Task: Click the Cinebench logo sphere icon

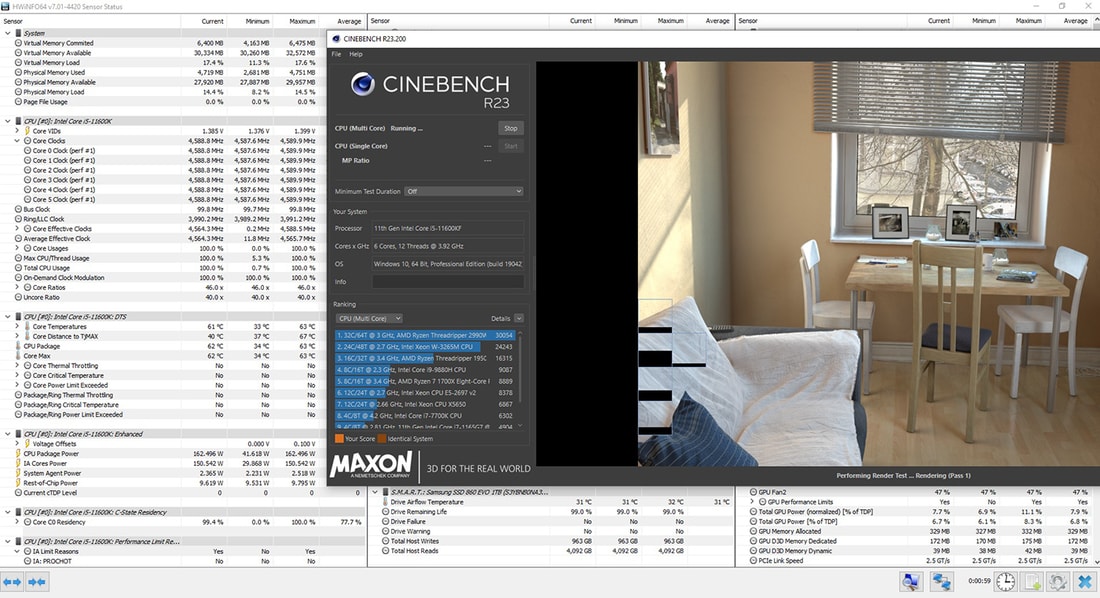Action: 363,84
